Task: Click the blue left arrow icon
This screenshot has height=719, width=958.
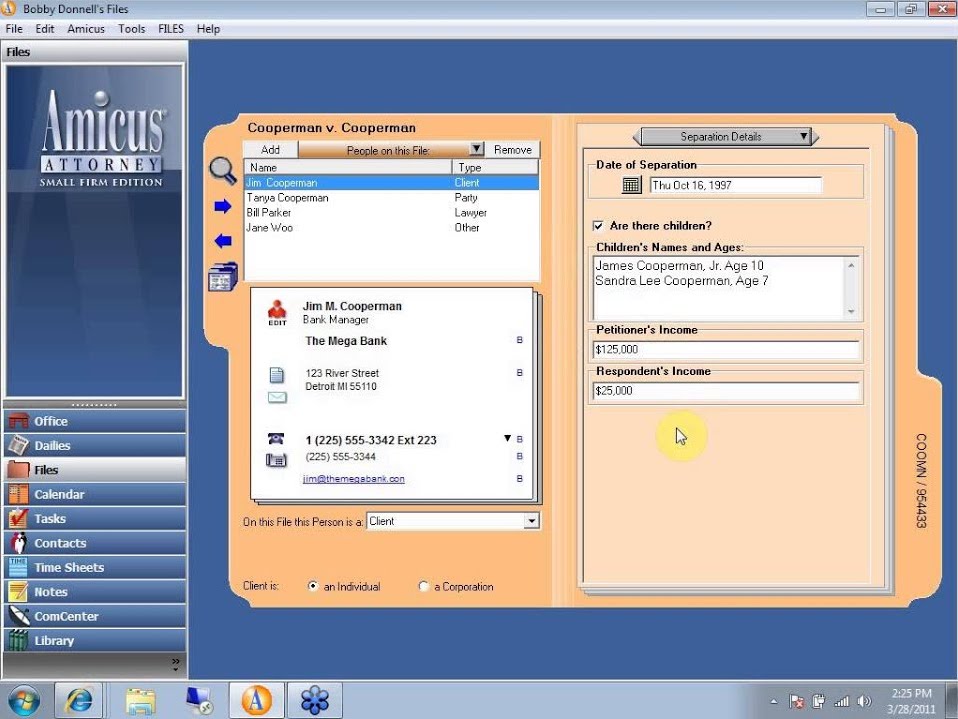Action: [x=223, y=241]
